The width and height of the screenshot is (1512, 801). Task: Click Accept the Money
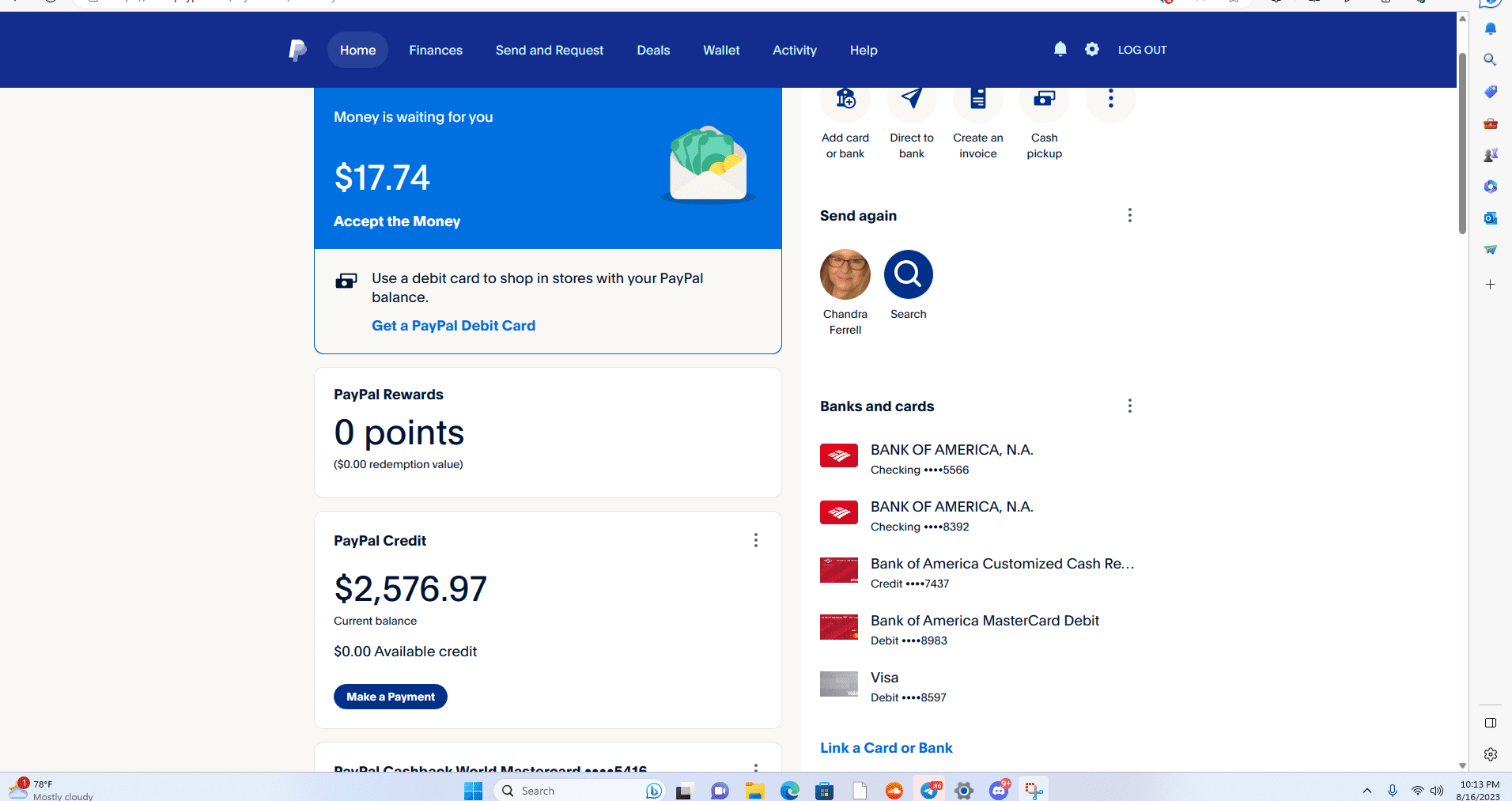click(x=397, y=221)
